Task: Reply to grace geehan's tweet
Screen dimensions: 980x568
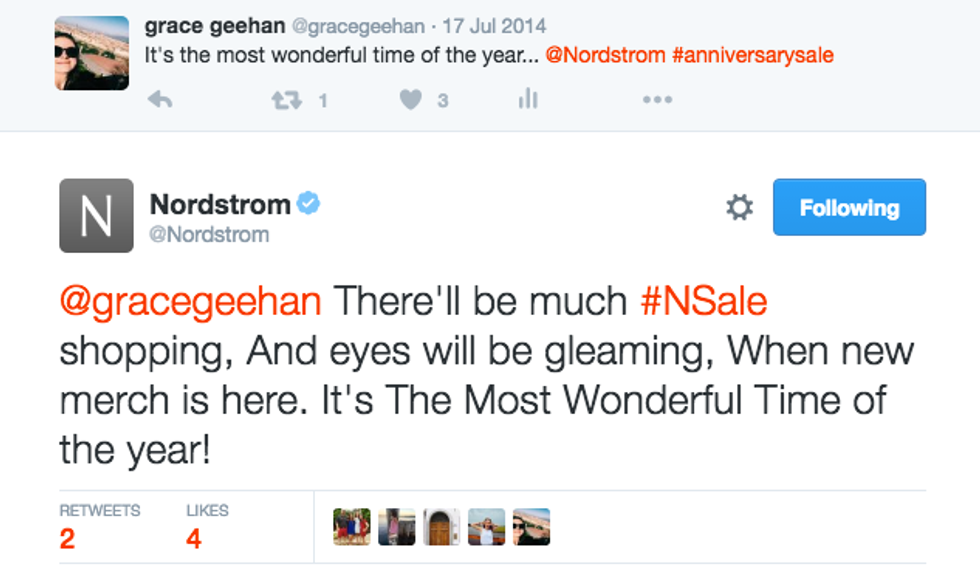Action: click(158, 99)
